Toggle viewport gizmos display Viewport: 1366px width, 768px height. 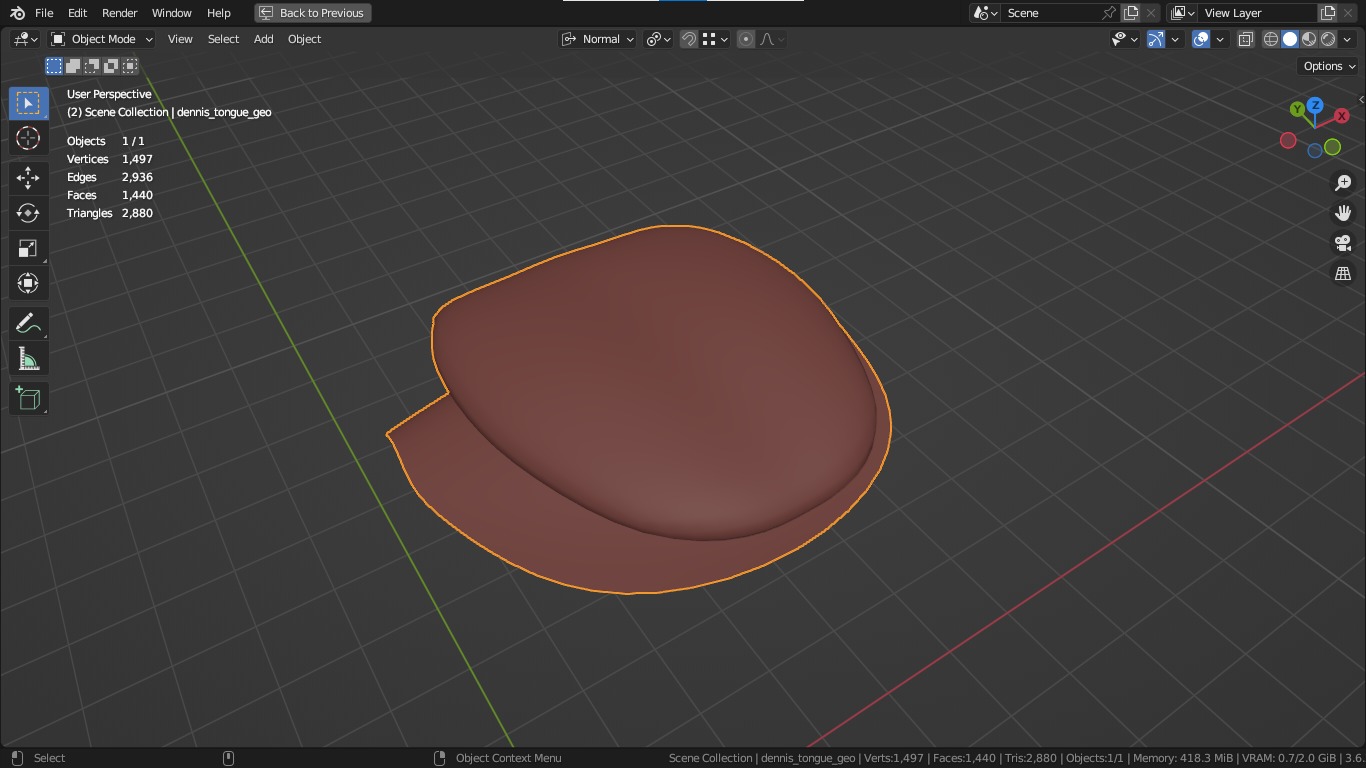click(x=1156, y=39)
